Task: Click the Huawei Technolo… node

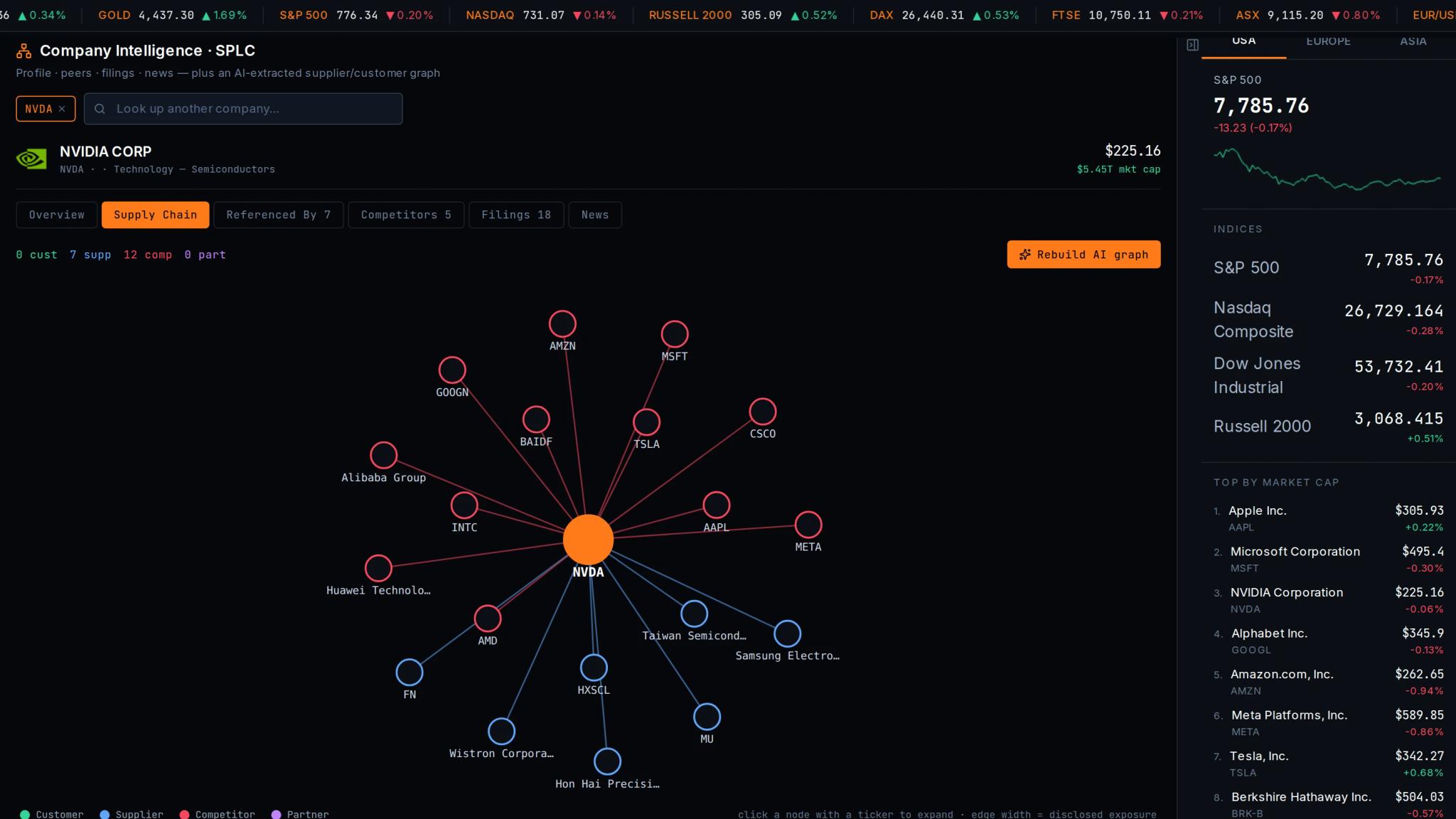Action: coord(378,568)
